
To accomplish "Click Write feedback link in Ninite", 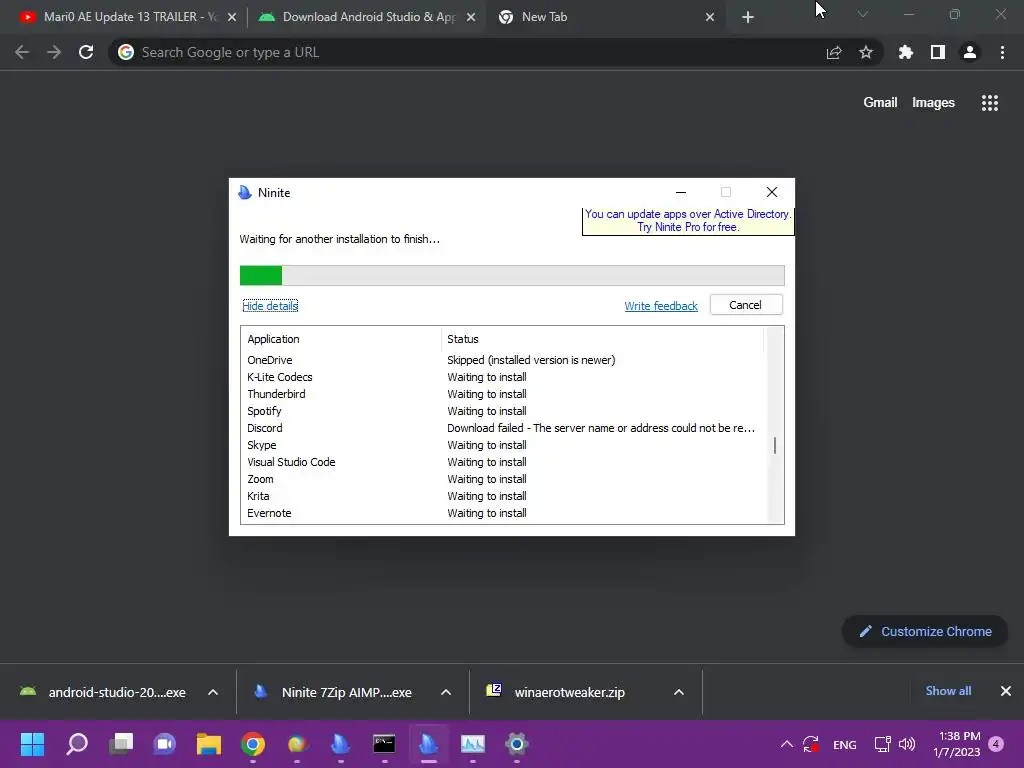I will (x=661, y=306).
